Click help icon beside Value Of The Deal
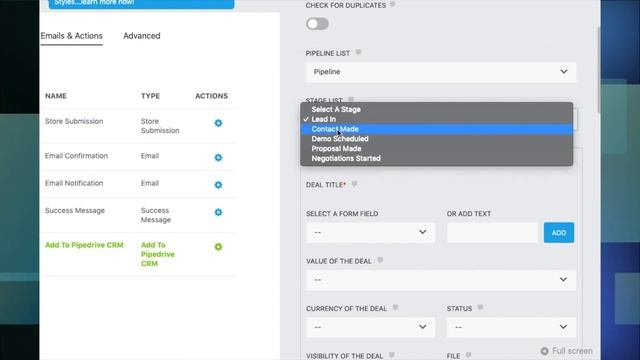Screen dimensions: 640x360 tap(380, 260)
